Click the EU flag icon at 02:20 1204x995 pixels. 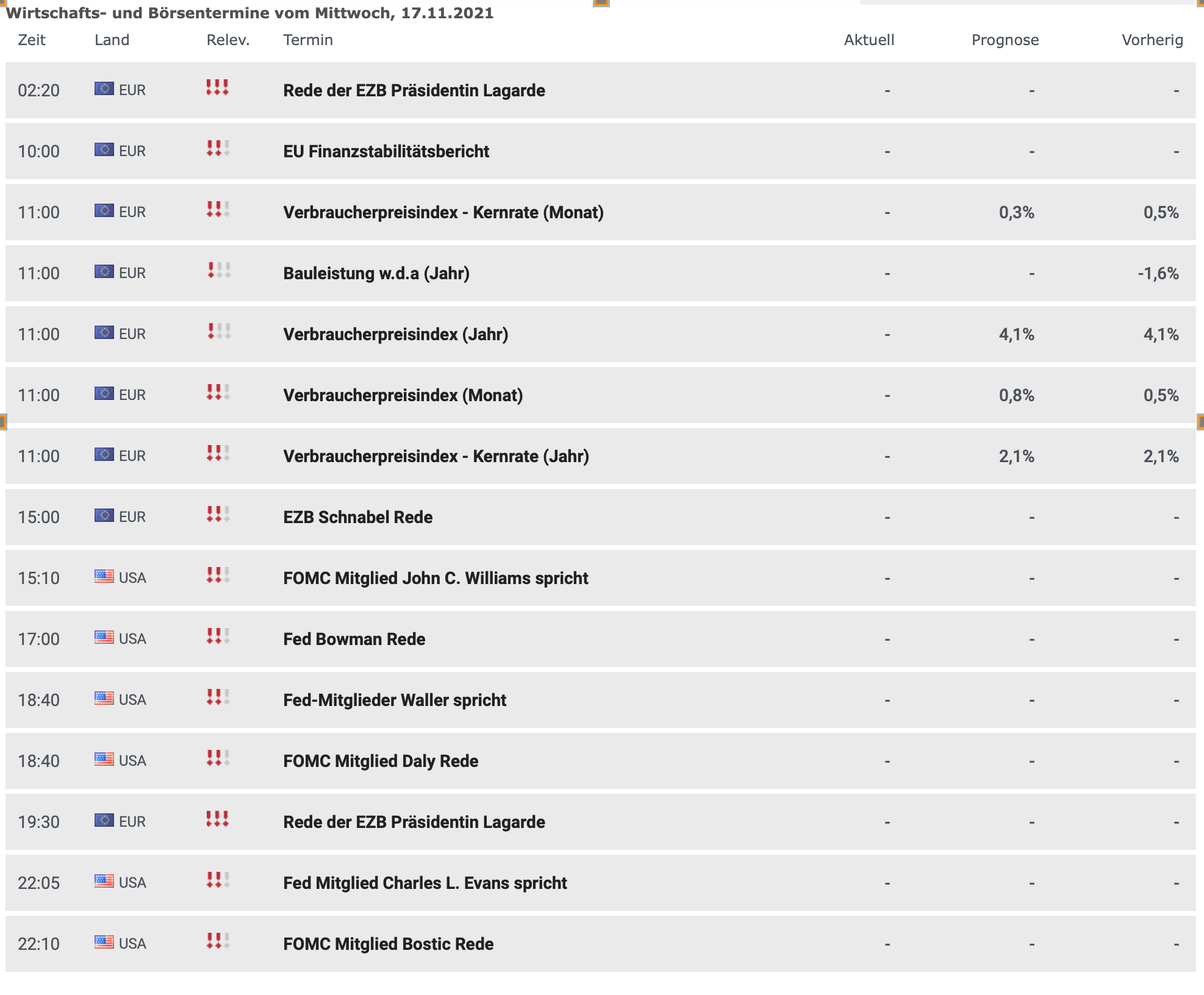pos(104,89)
